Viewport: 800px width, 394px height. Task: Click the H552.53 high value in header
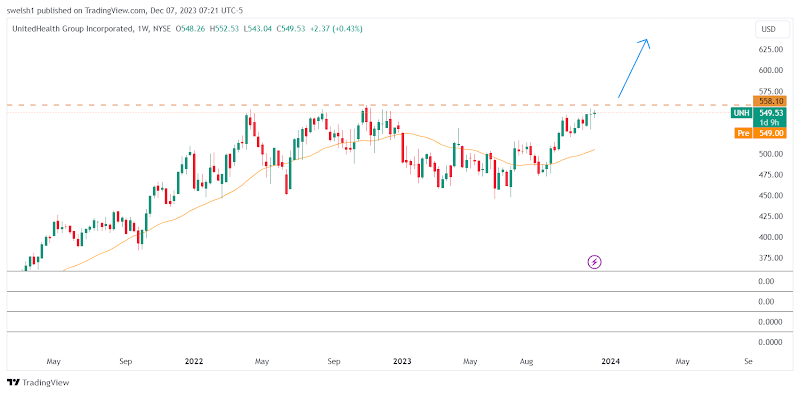click(x=223, y=29)
